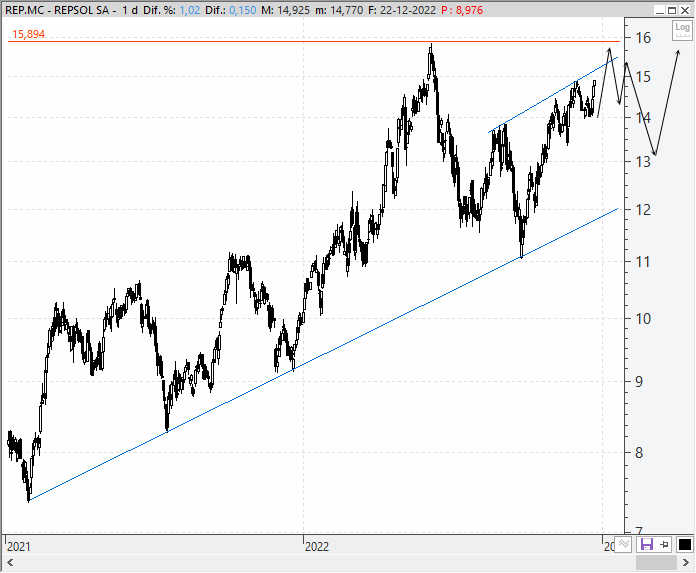696x573 pixels.
Task: Click the m: 14,770 minimum value
Action: pyautogui.click(x=339, y=10)
